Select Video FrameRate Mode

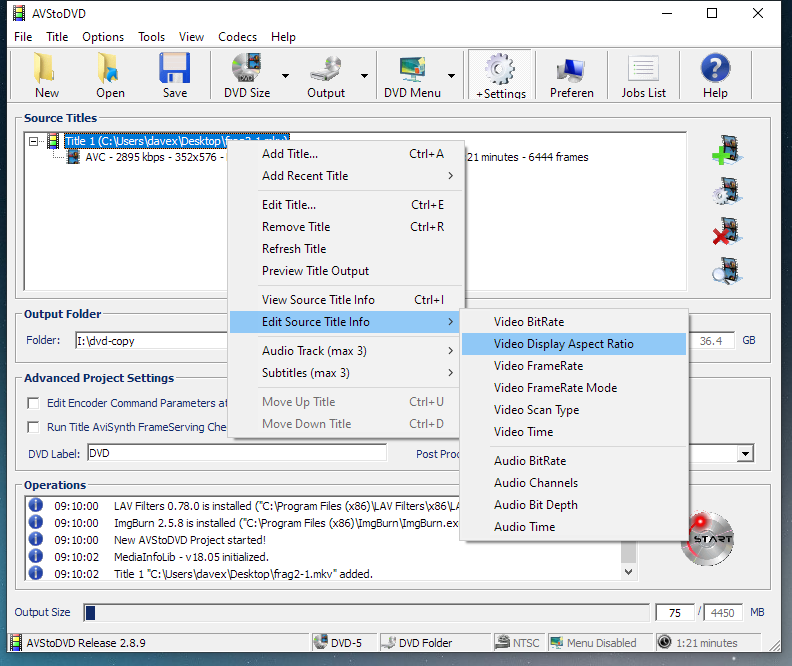[574, 388]
